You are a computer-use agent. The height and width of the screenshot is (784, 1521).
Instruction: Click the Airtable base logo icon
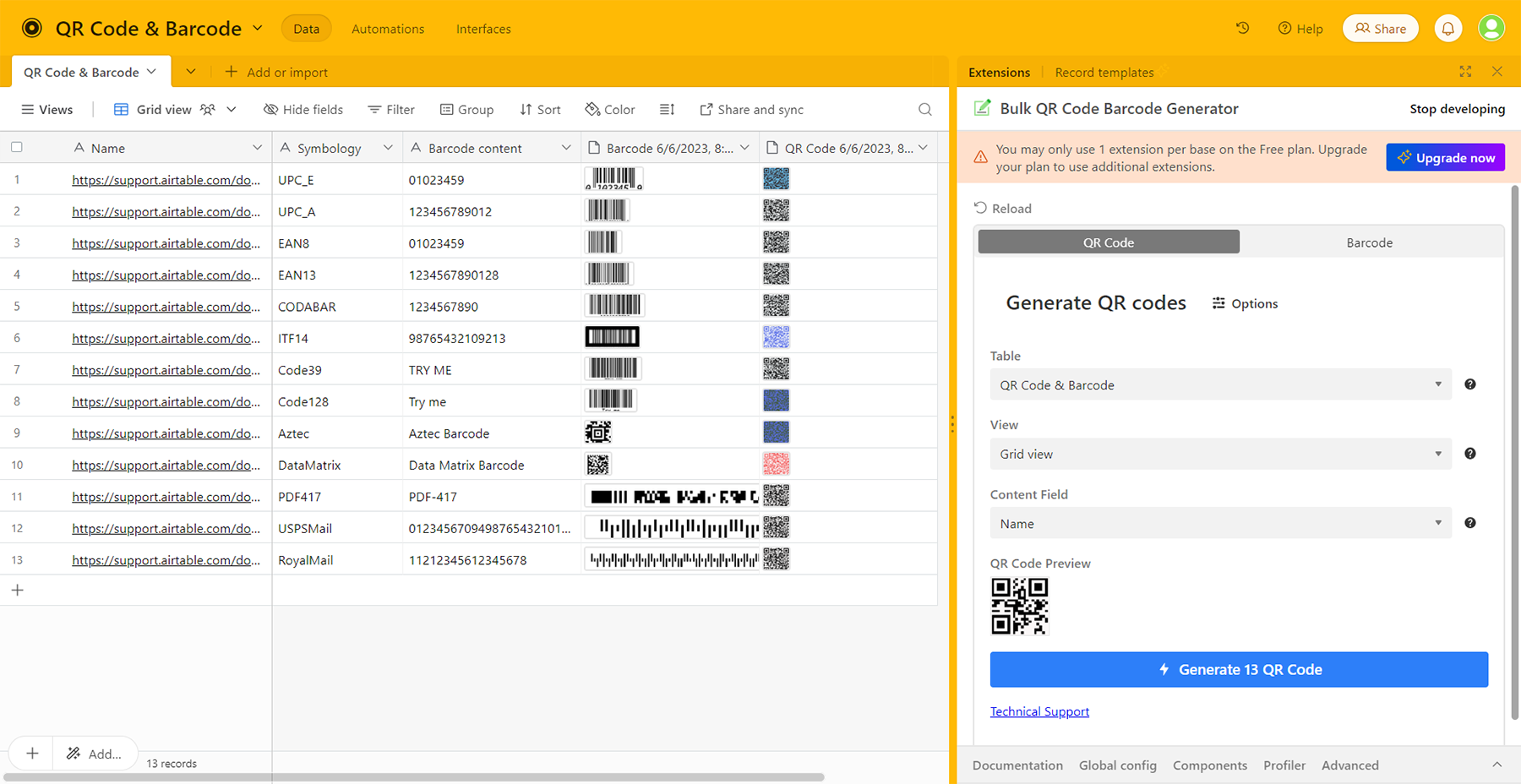[32, 28]
